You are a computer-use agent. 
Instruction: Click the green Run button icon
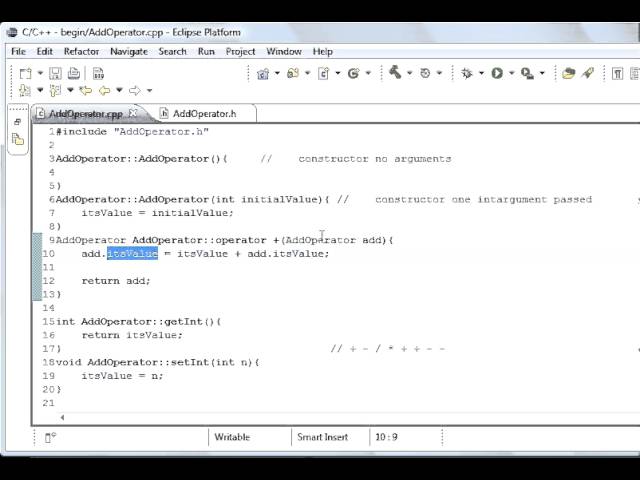pyautogui.click(x=497, y=73)
